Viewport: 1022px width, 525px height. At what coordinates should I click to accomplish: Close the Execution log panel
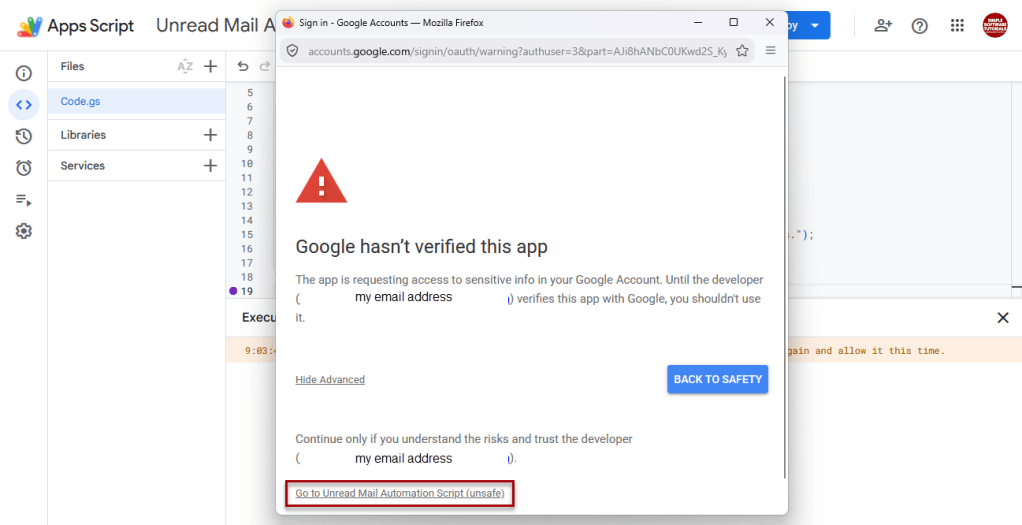[1002, 318]
